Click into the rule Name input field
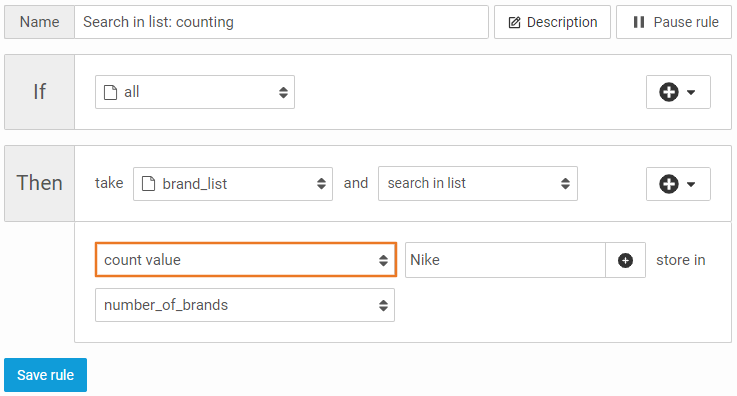737x396 pixels. tap(281, 22)
